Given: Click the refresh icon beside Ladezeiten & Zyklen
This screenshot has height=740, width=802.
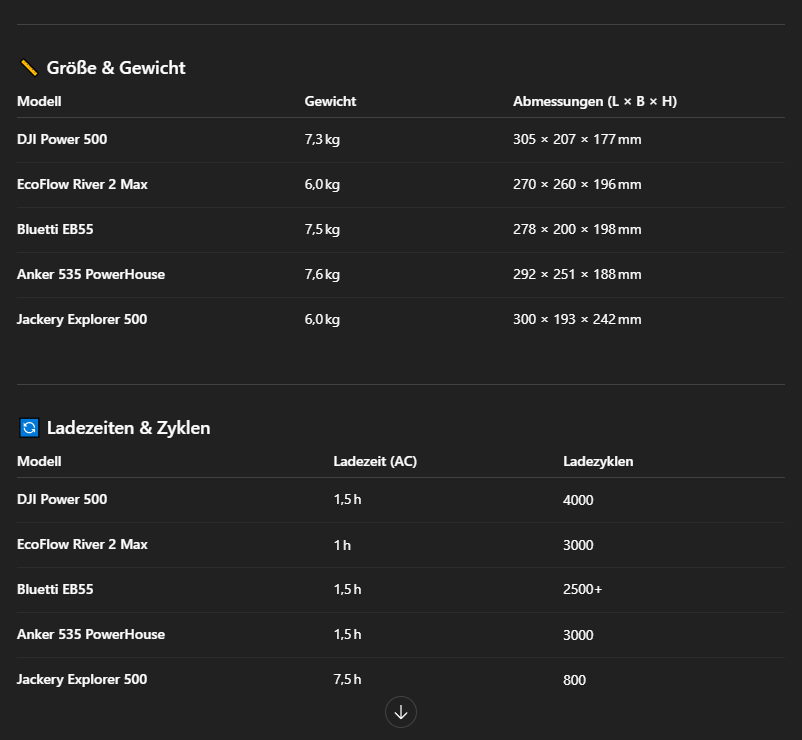Looking at the screenshot, I should [x=29, y=428].
